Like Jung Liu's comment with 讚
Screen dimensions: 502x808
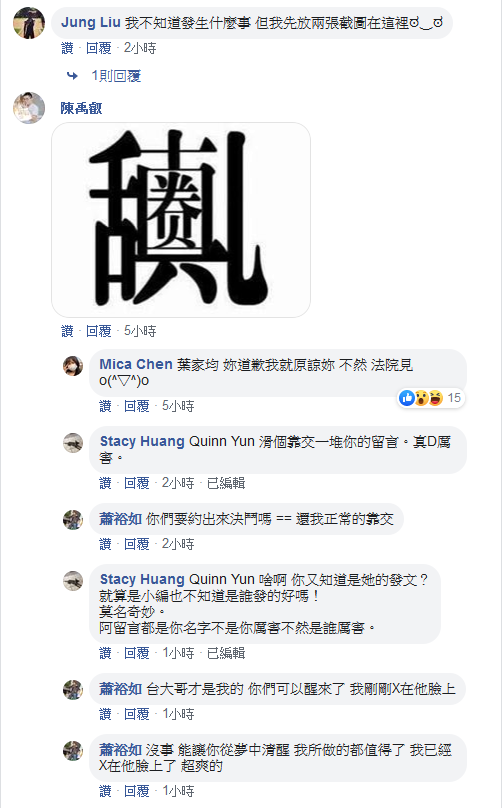pos(68,48)
